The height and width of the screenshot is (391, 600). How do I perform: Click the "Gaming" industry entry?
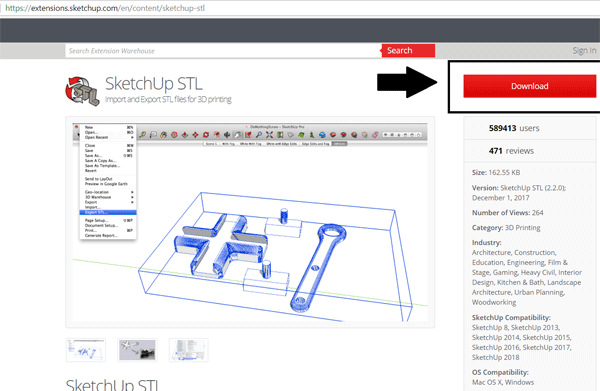[x=505, y=272]
